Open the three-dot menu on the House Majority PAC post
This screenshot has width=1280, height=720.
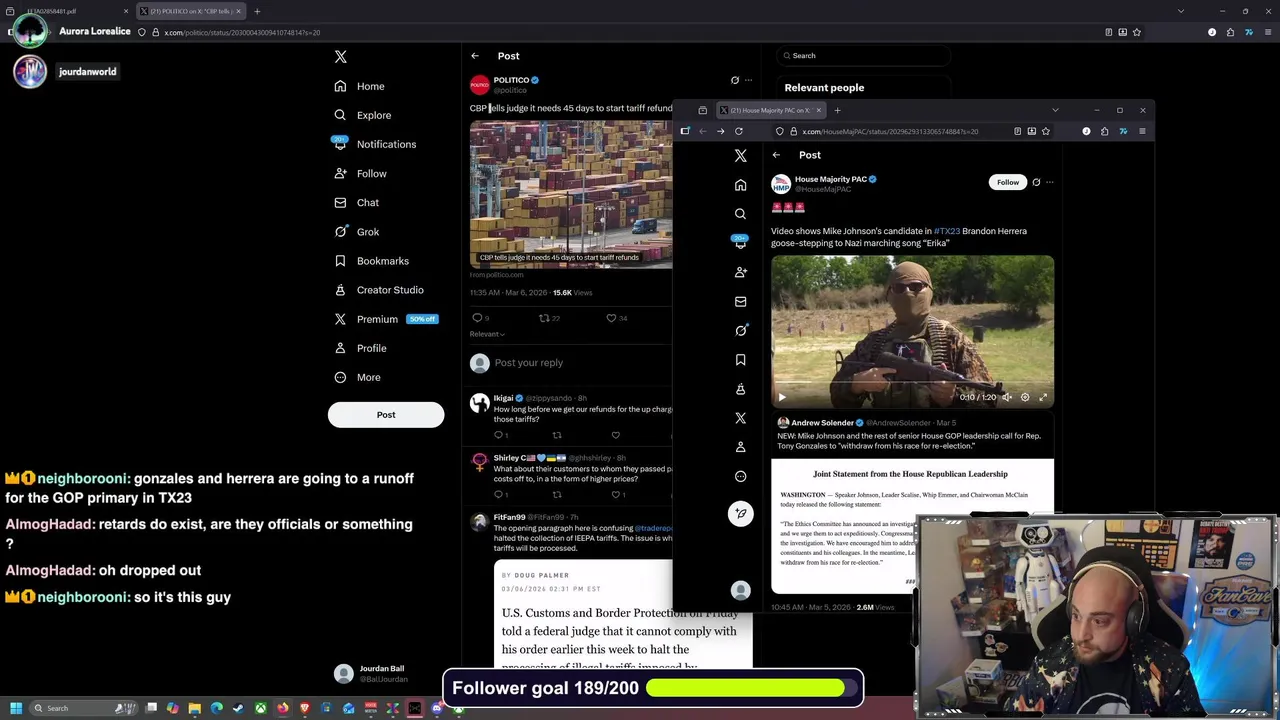(x=1049, y=182)
